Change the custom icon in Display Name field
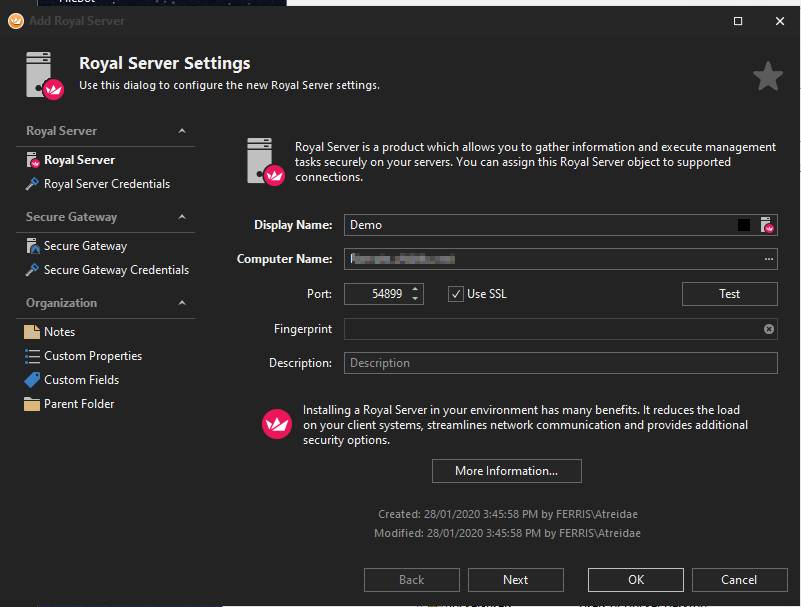The height and width of the screenshot is (607, 801). point(767,225)
